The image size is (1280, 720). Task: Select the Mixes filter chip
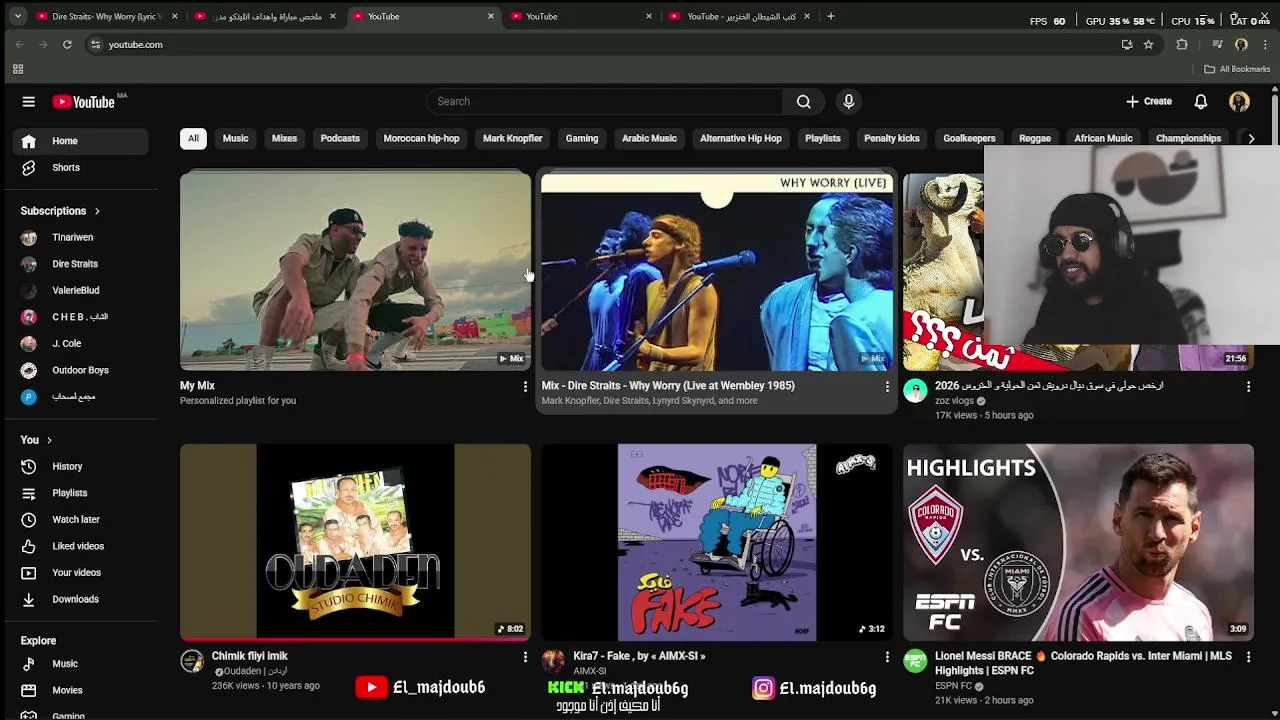284,138
